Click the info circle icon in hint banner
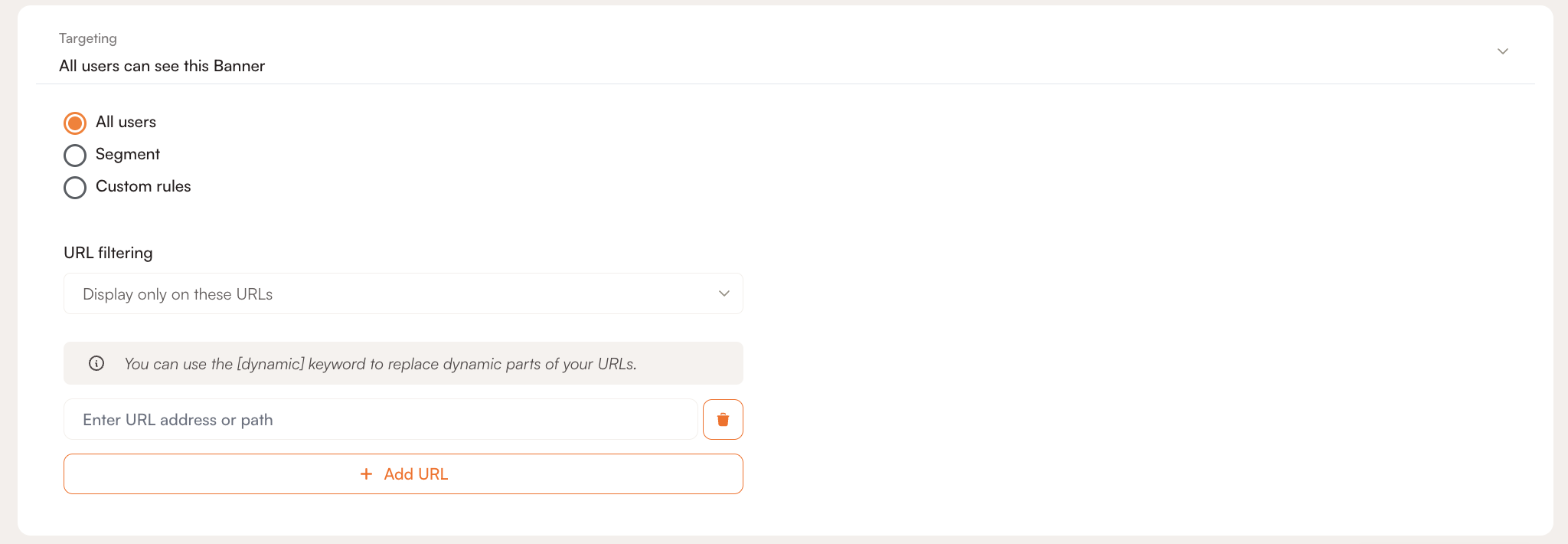1568x544 pixels. [x=96, y=363]
